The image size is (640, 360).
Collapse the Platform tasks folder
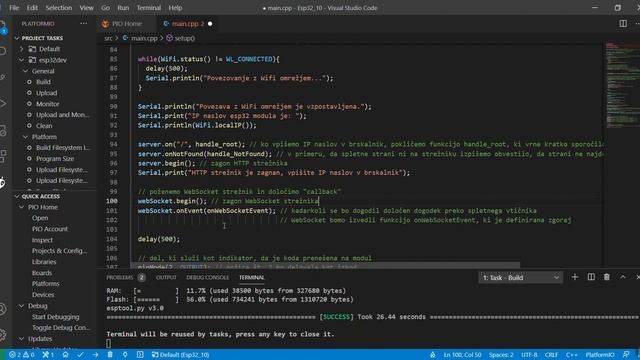click(26, 137)
